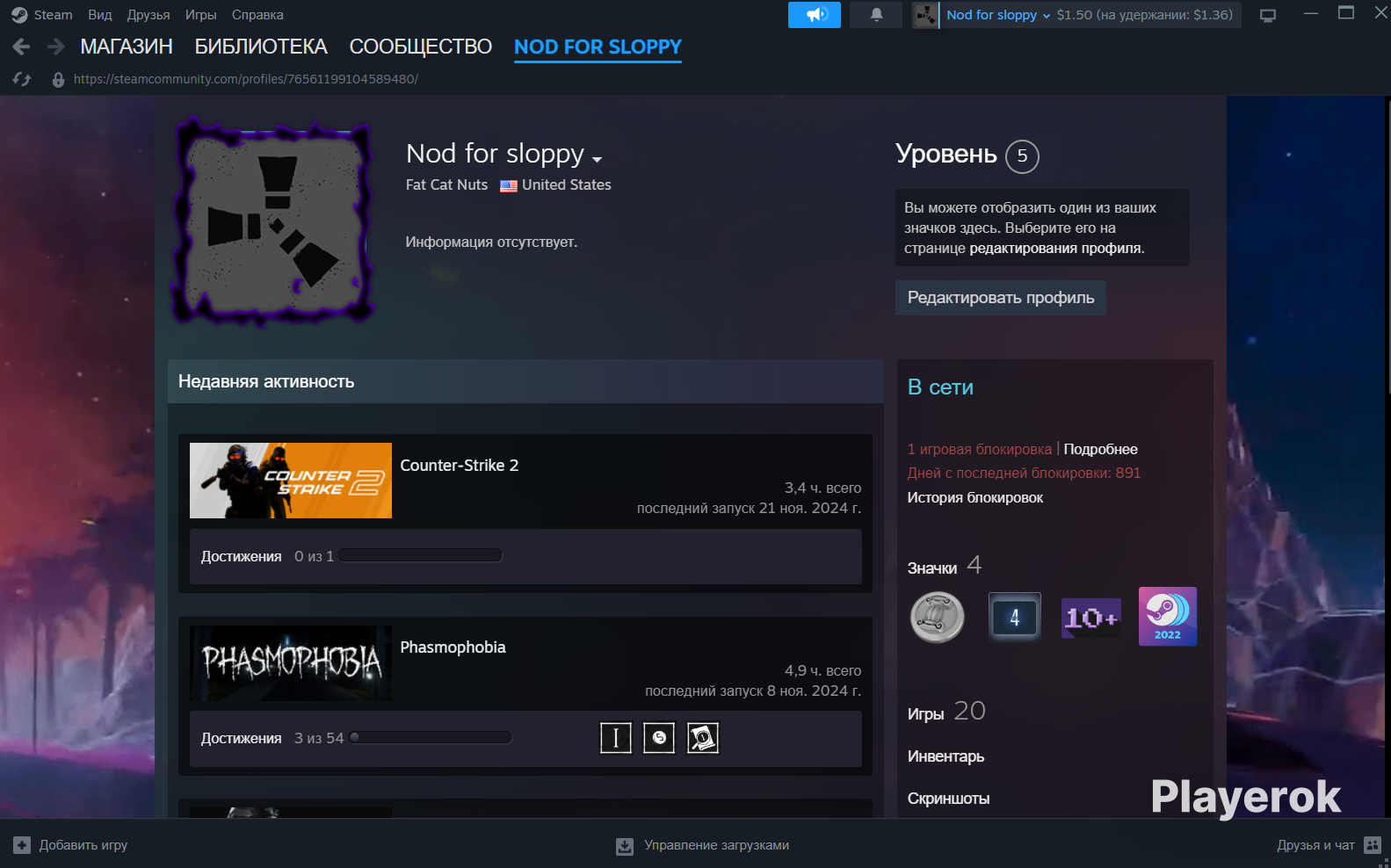The height and width of the screenshot is (868, 1391).
Task: Click the Fat Cat Nuts real name text
Action: point(446,185)
